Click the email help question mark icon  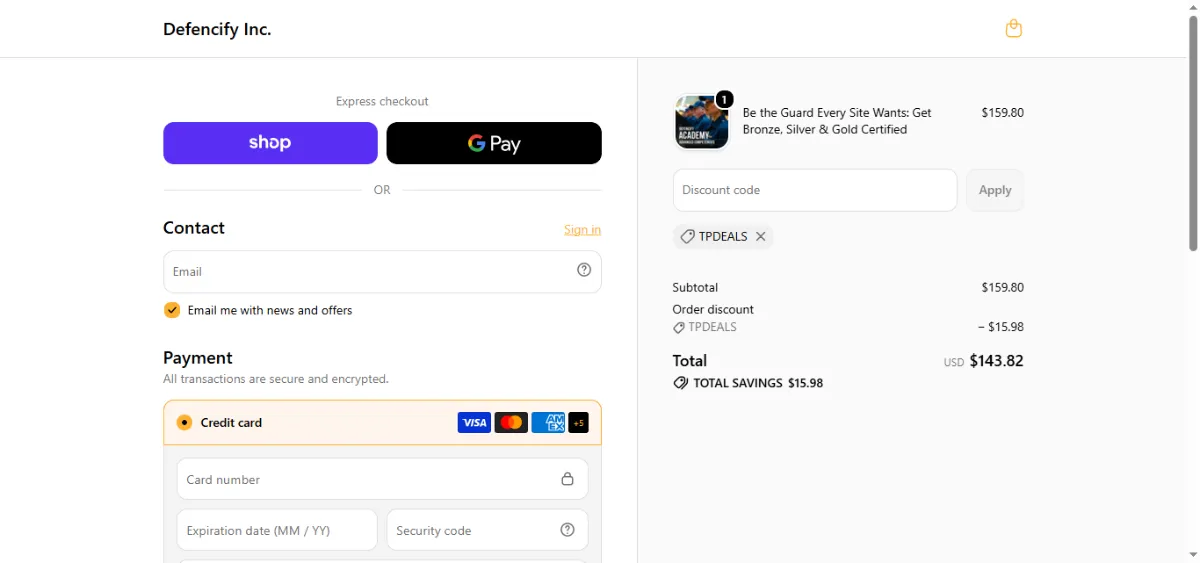(x=584, y=270)
